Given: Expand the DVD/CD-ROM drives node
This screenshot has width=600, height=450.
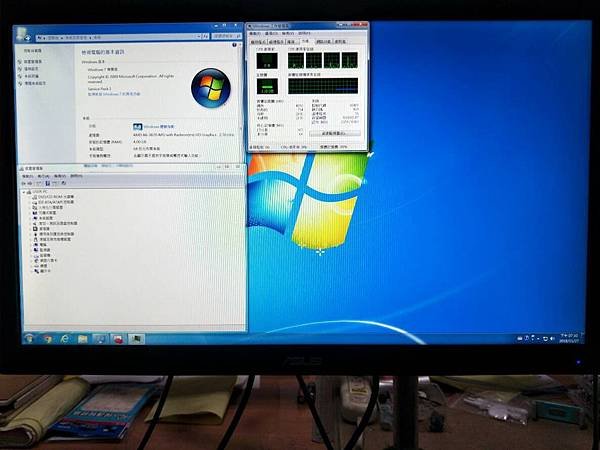Looking at the screenshot, I should [31, 197].
